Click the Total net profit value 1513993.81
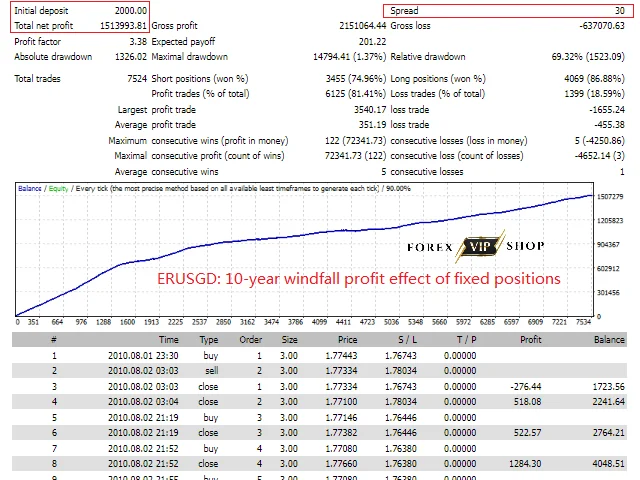This screenshot has height=480, width=640. click(x=123, y=26)
